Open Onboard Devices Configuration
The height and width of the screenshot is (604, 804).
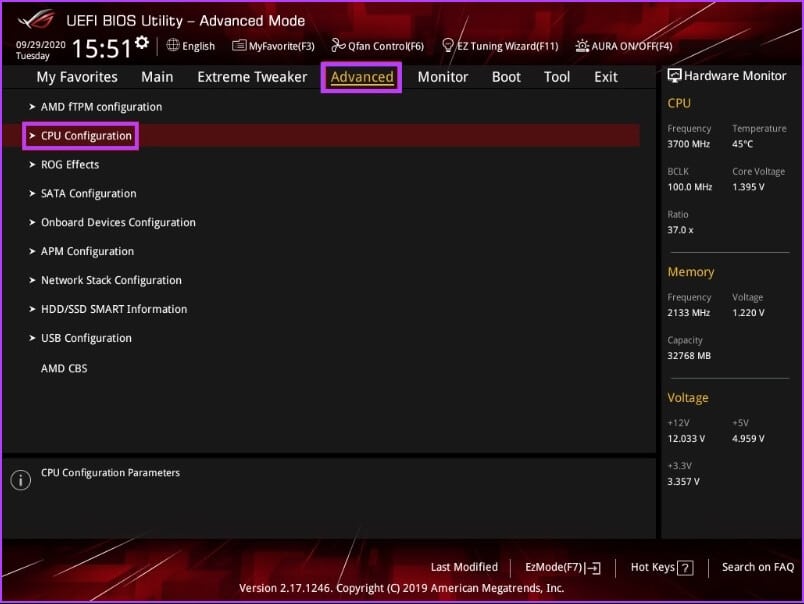pos(117,223)
